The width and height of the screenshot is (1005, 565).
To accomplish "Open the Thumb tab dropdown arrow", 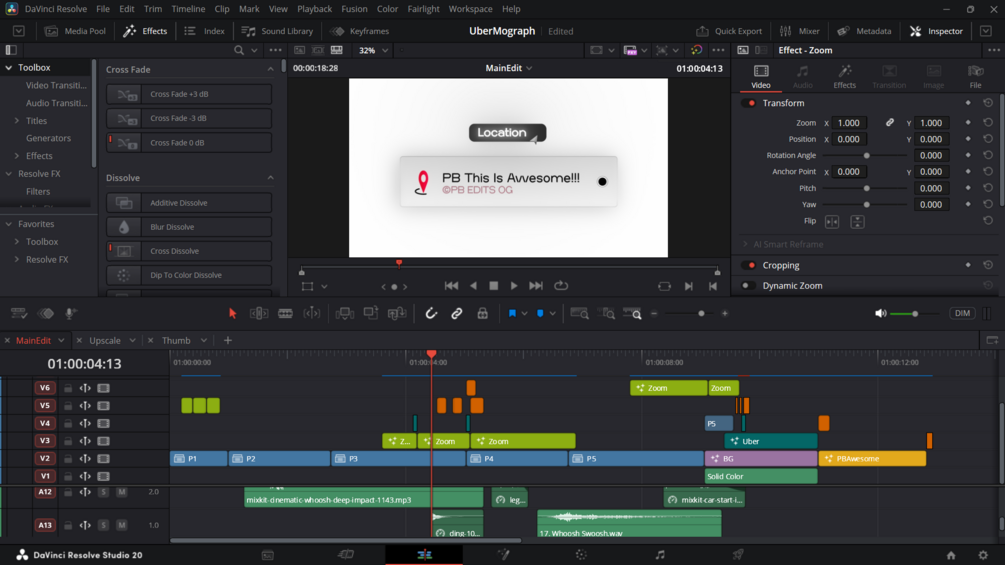I will 204,340.
